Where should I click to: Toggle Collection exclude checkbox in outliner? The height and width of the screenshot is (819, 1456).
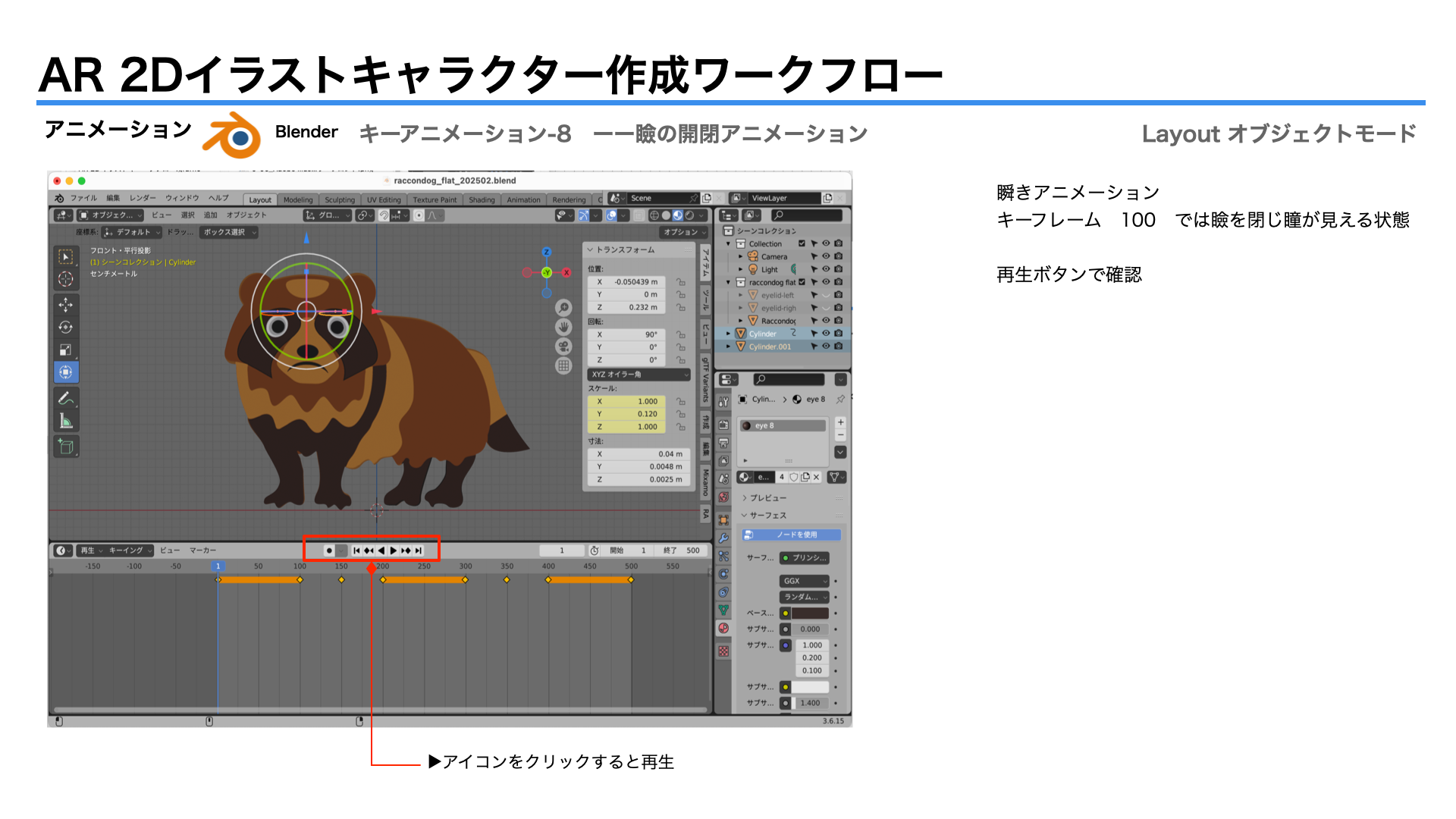click(x=802, y=244)
